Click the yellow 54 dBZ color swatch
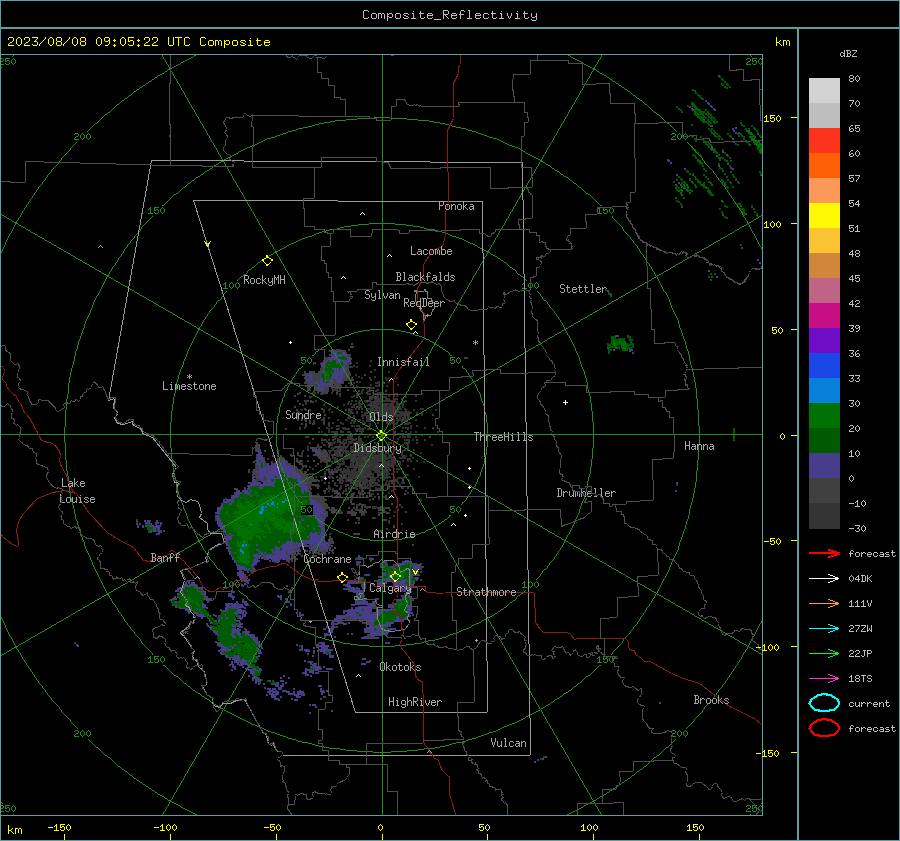This screenshot has width=900, height=841. (824, 215)
